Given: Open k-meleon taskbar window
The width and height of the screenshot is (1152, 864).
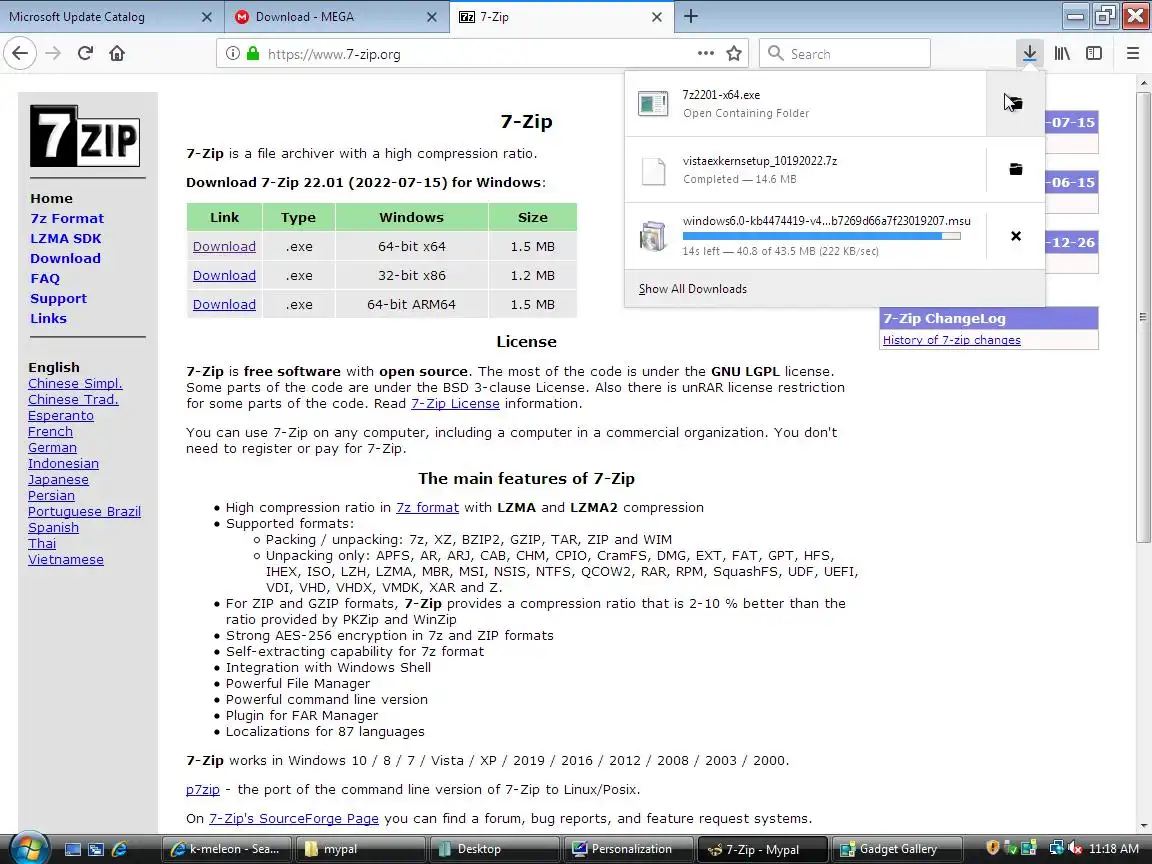Looking at the screenshot, I should click(226, 849).
